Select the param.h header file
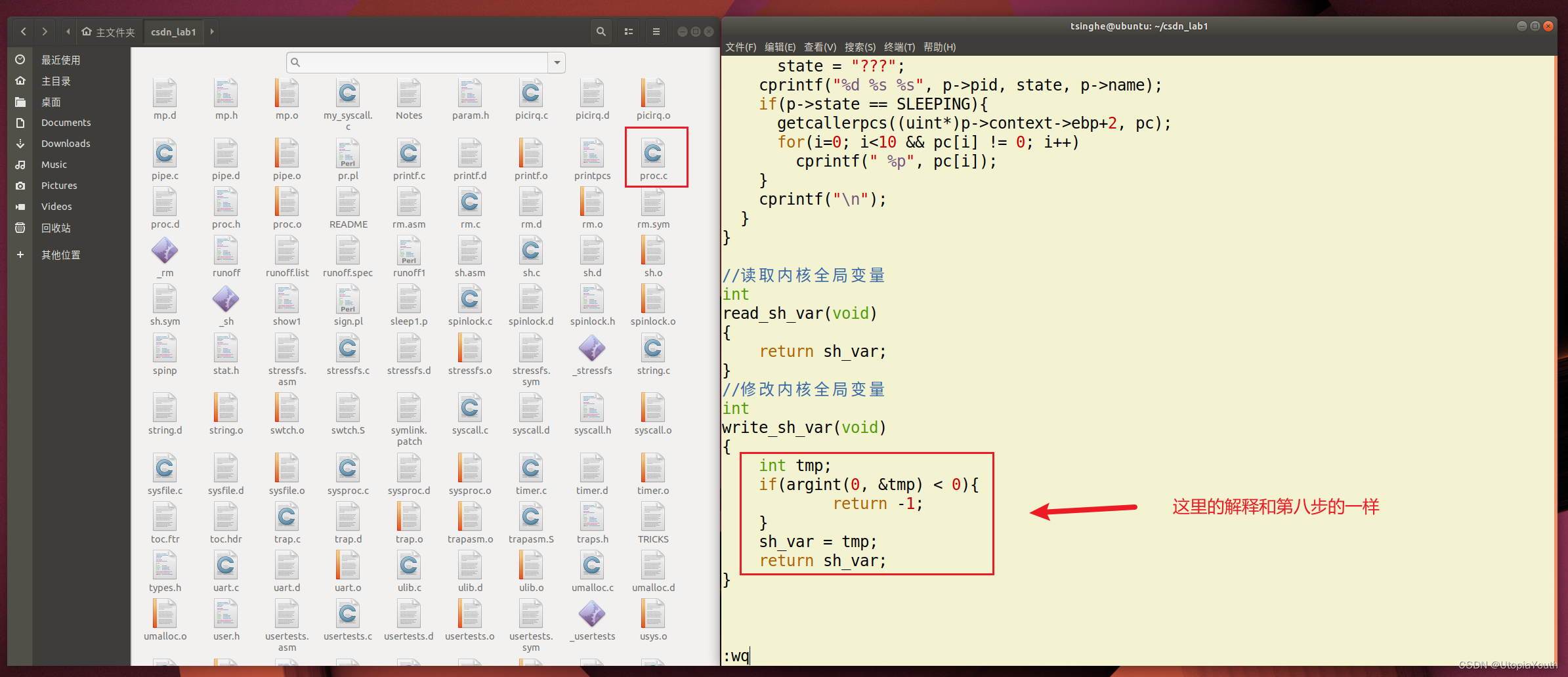 (x=470, y=93)
